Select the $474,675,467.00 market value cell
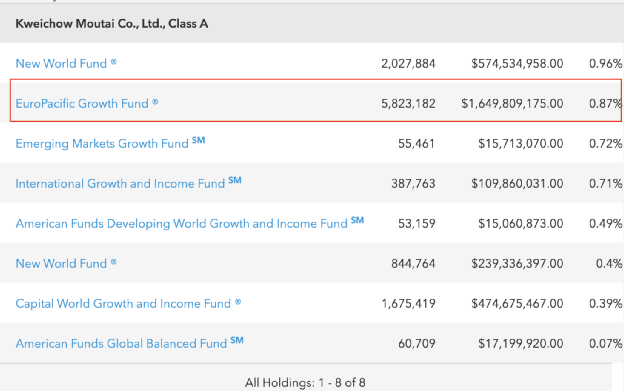This screenshot has height=391, width=624. tap(517, 303)
